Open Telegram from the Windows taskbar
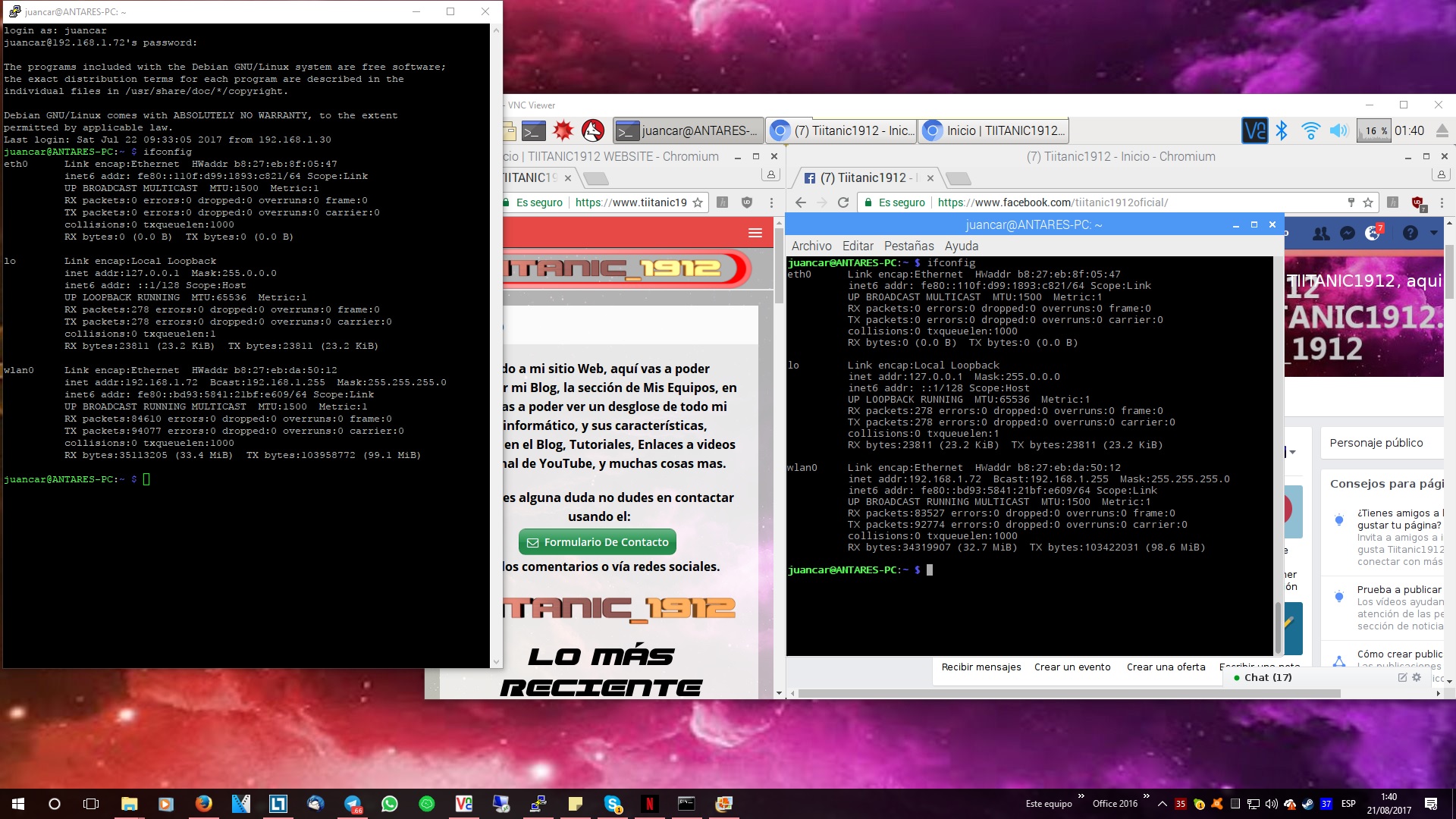The image size is (1456, 819). tap(353, 804)
